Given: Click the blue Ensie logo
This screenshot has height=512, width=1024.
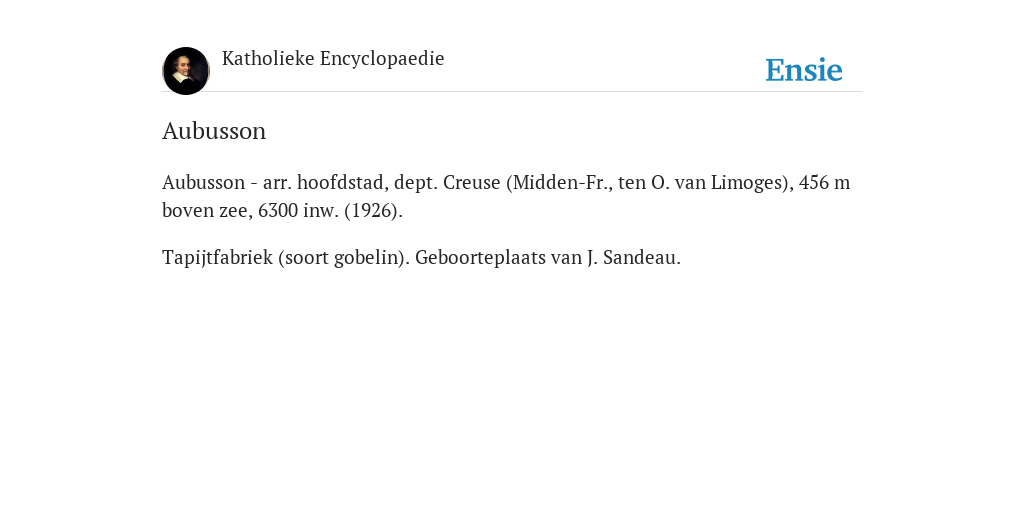Looking at the screenshot, I should (804, 70).
